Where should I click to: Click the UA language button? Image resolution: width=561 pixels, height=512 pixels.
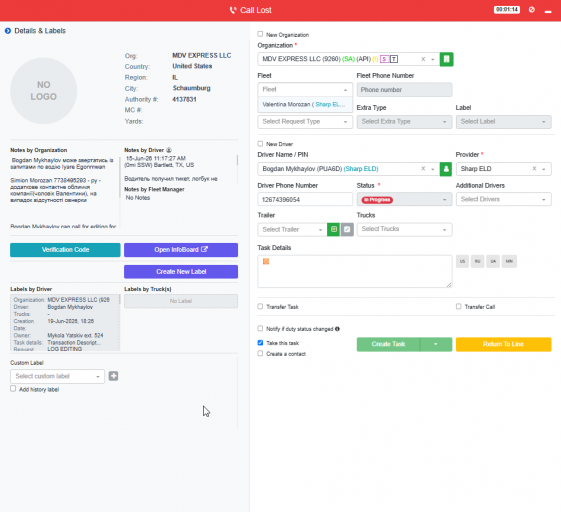pos(493,261)
